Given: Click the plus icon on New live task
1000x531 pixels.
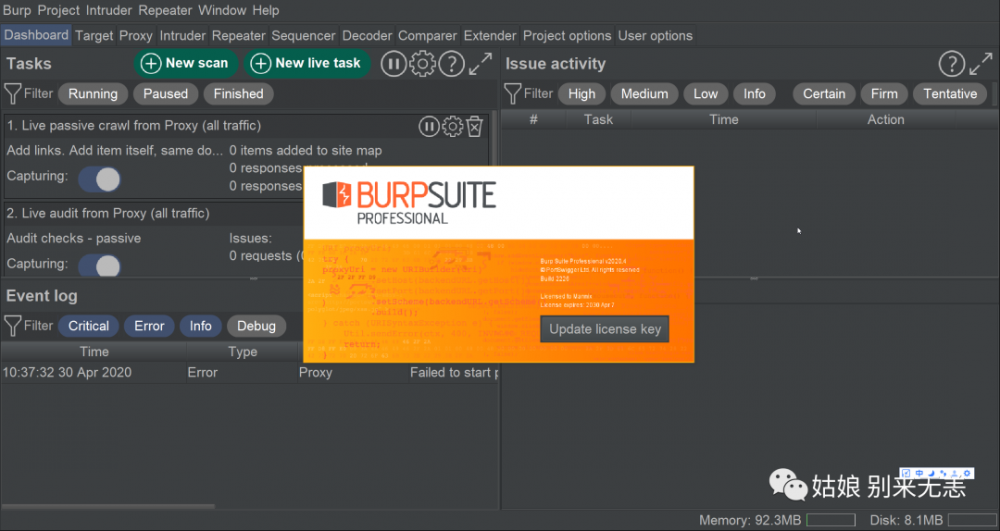Looking at the screenshot, I should coord(260,63).
